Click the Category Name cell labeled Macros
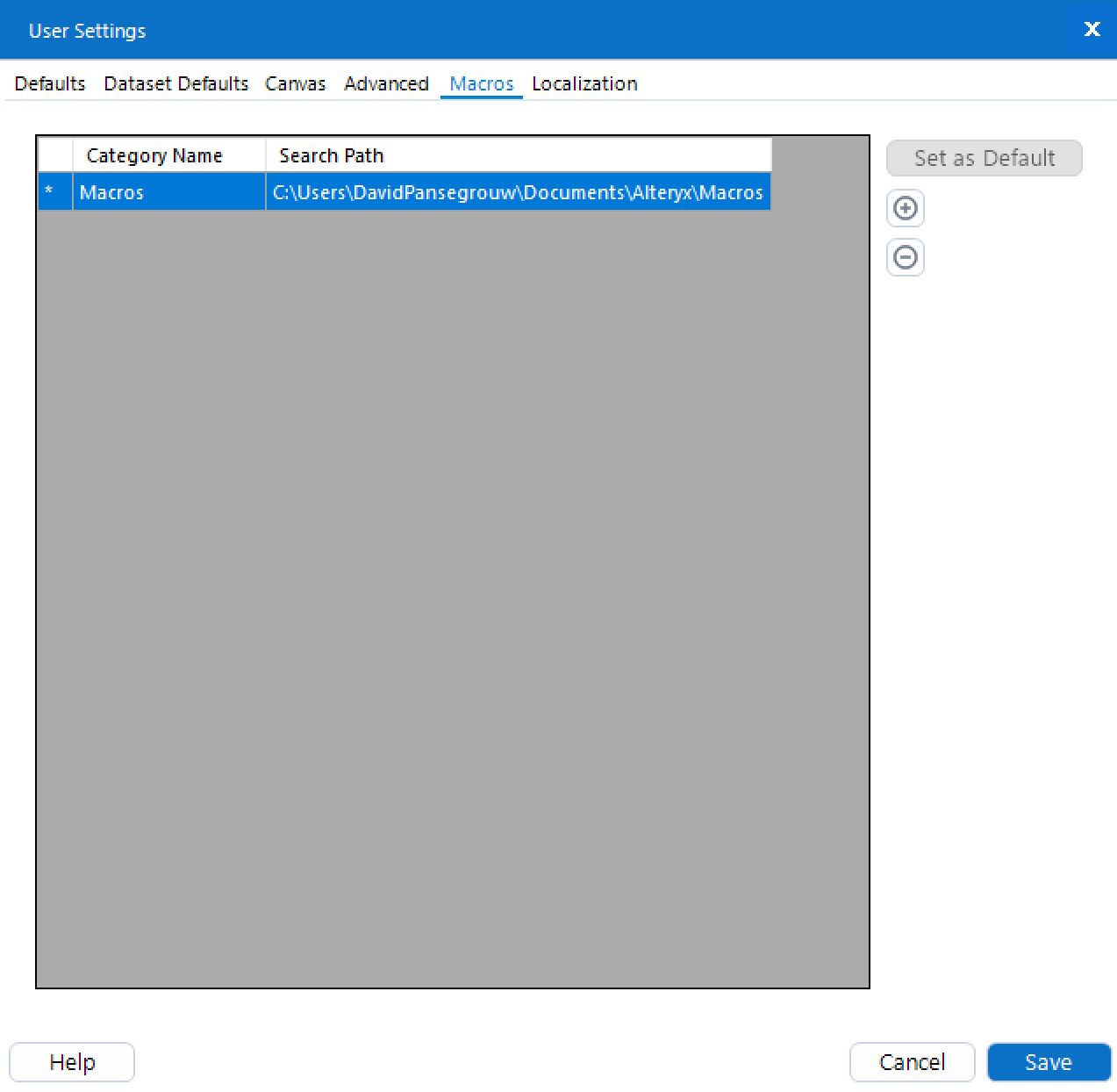 pos(168,191)
